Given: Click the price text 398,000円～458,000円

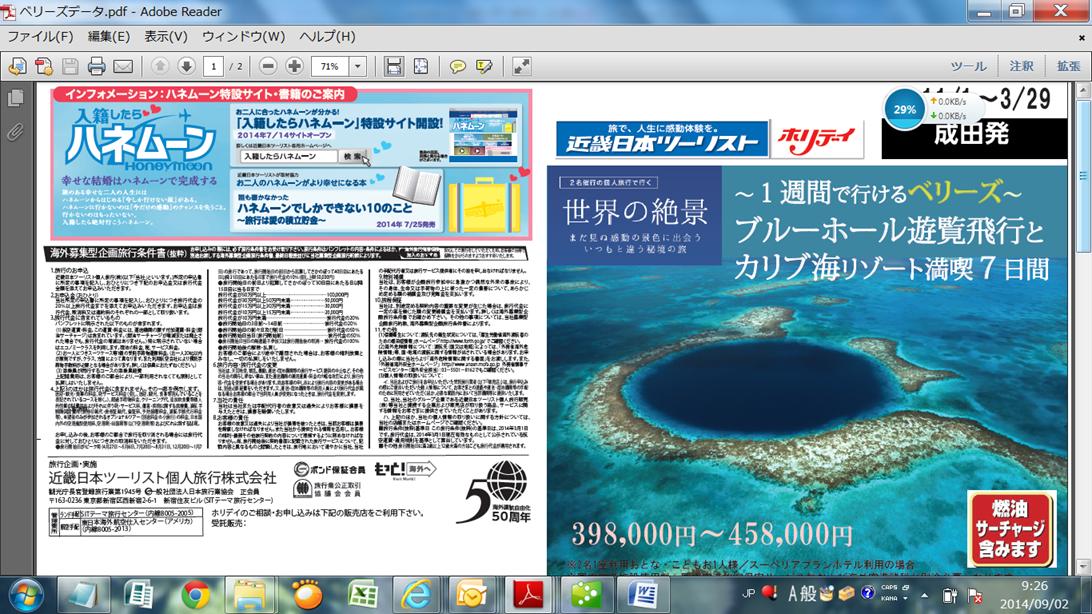Looking at the screenshot, I should [712, 535].
